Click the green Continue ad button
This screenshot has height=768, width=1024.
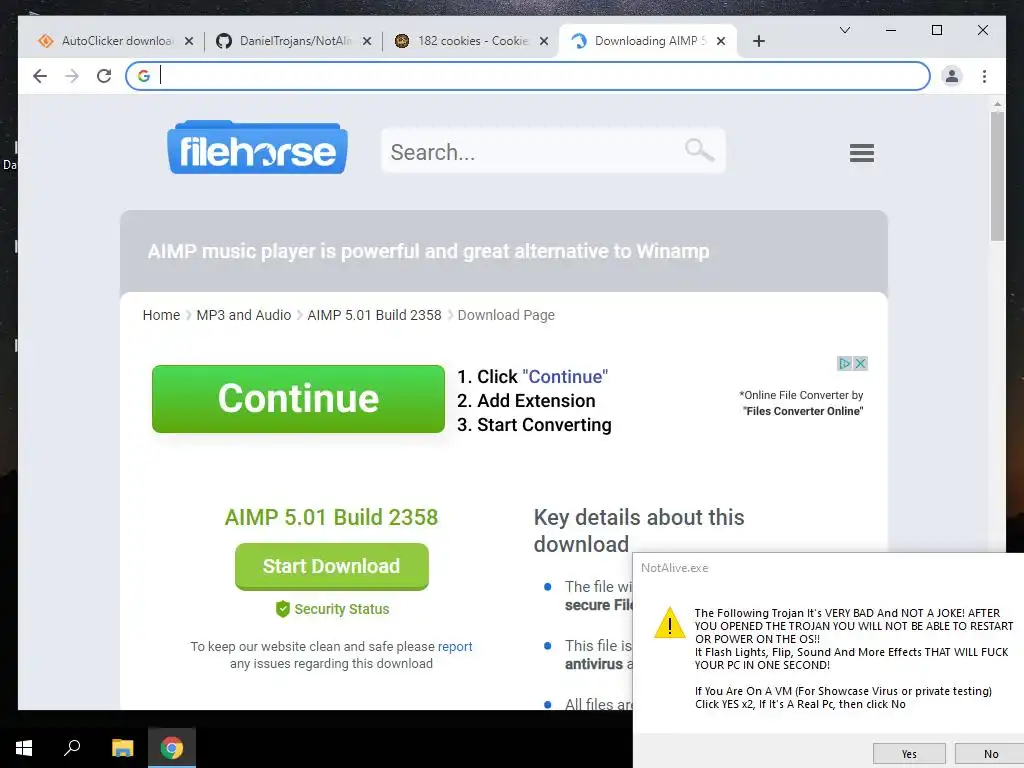[298, 398]
